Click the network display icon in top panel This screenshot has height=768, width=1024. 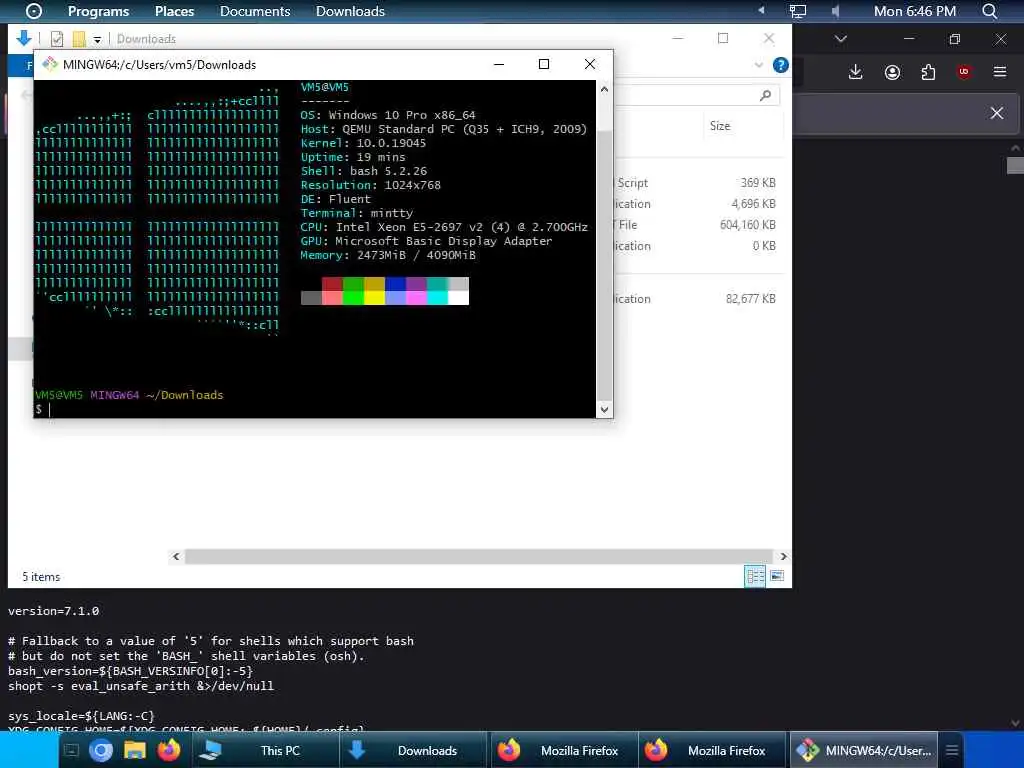(x=797, y=11)
